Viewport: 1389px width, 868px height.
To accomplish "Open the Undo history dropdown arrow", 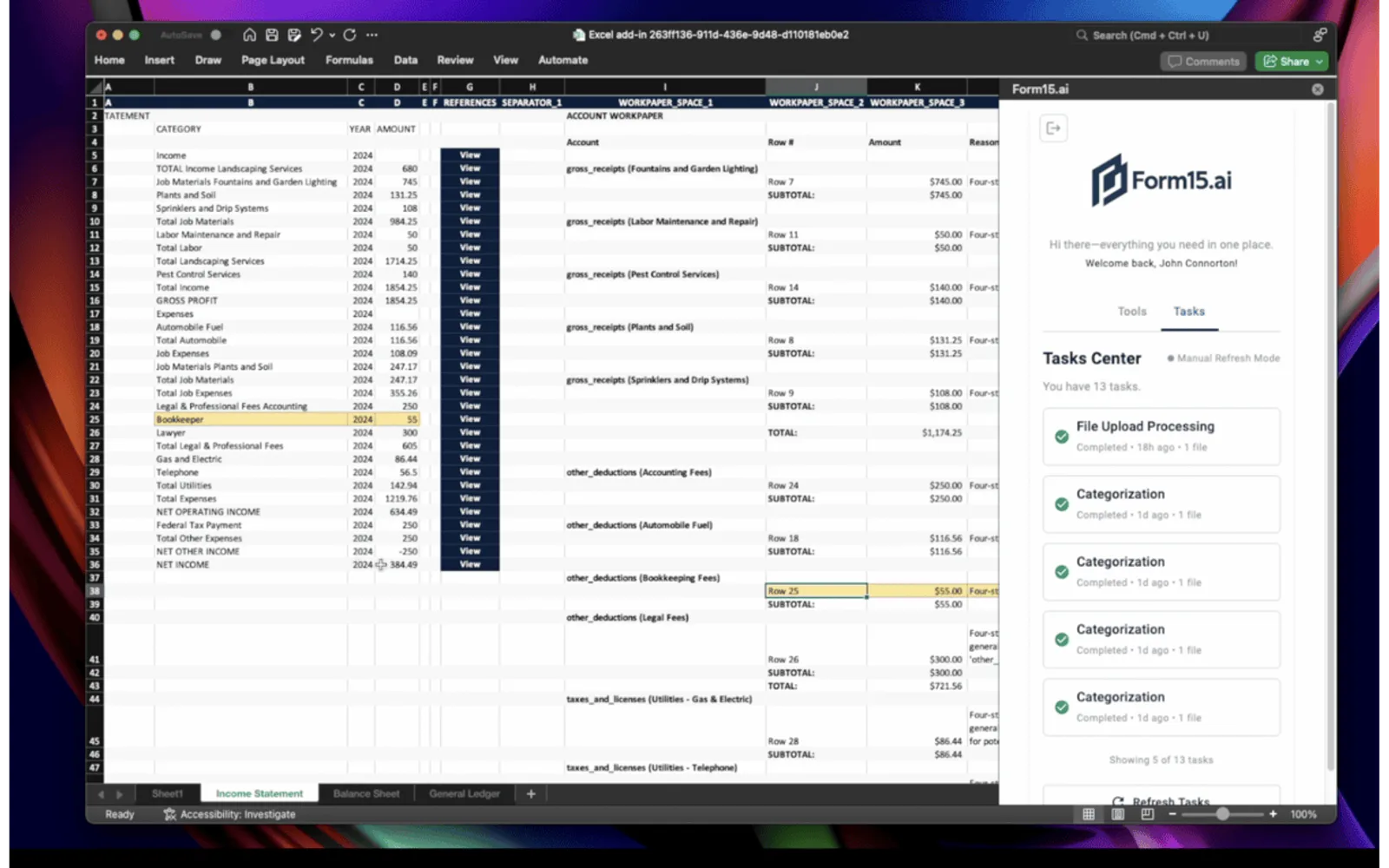I will click(332, 36).
